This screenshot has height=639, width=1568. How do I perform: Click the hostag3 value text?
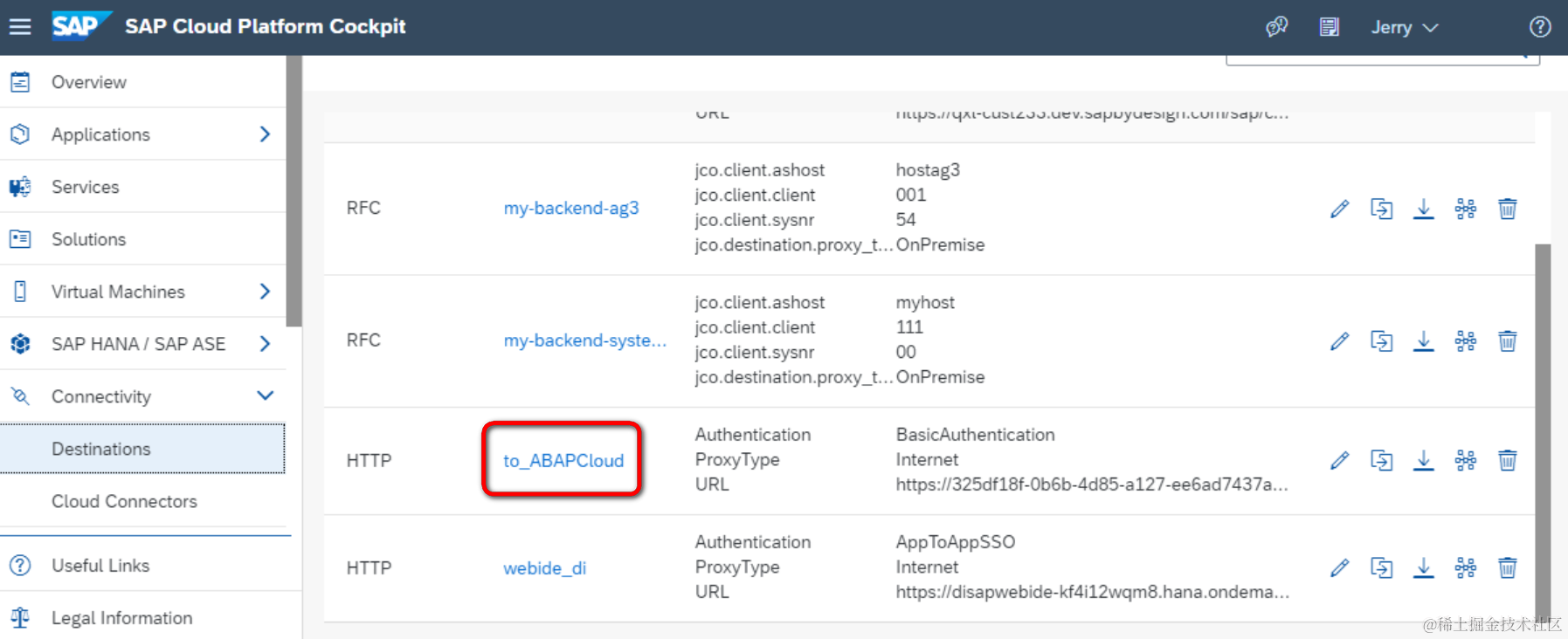click(928, 170)
